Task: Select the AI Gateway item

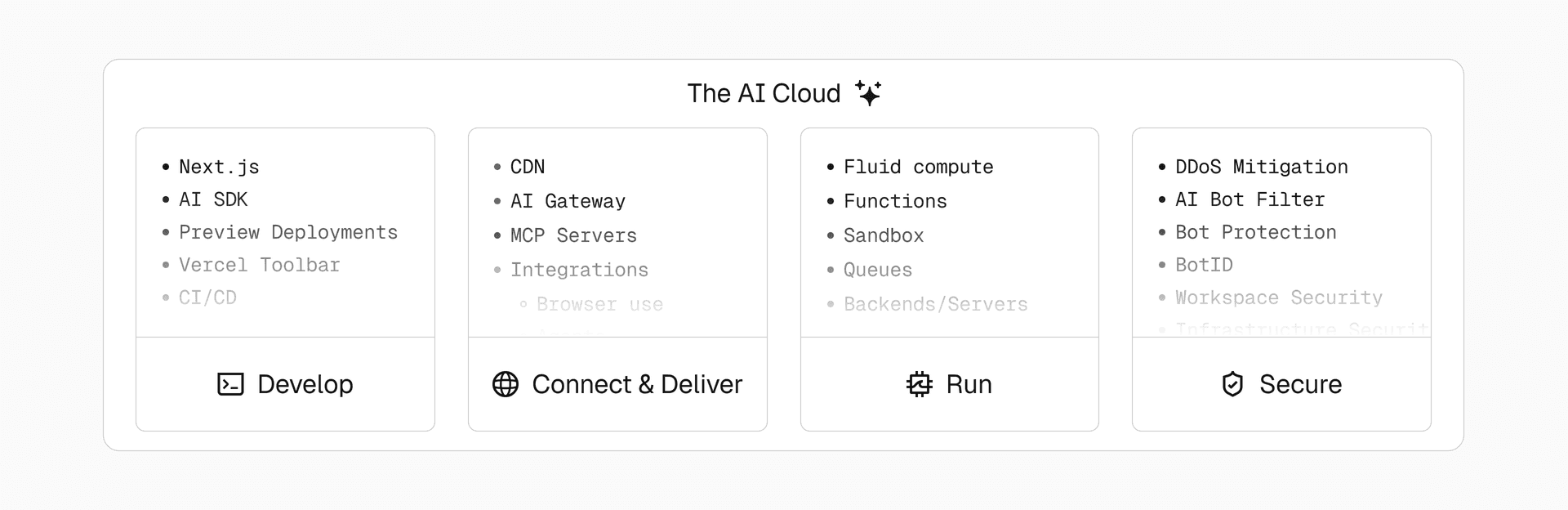Action: pyautogui.click(x=568, y=201)
